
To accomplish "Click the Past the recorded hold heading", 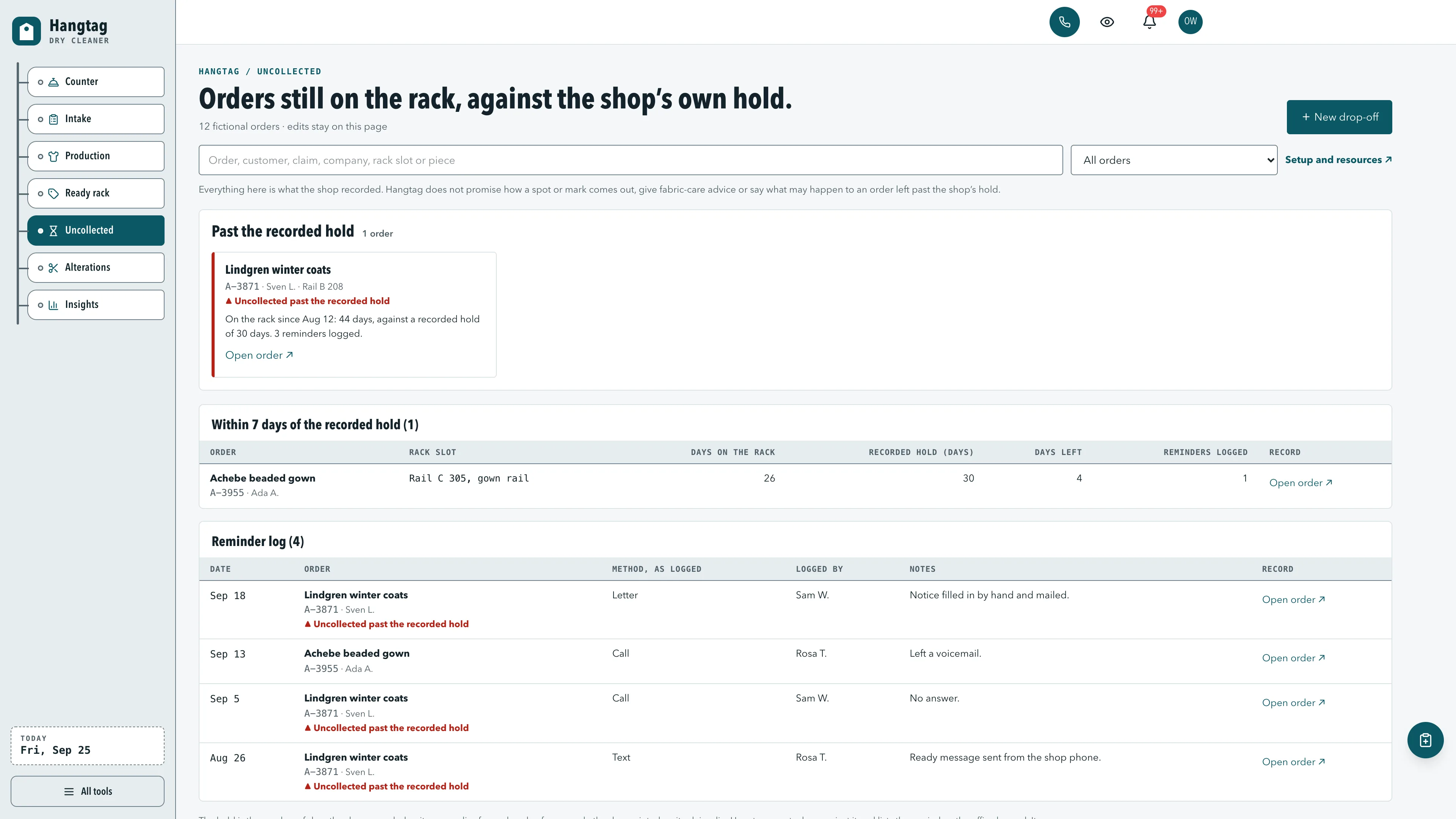I will click(282, 232).
